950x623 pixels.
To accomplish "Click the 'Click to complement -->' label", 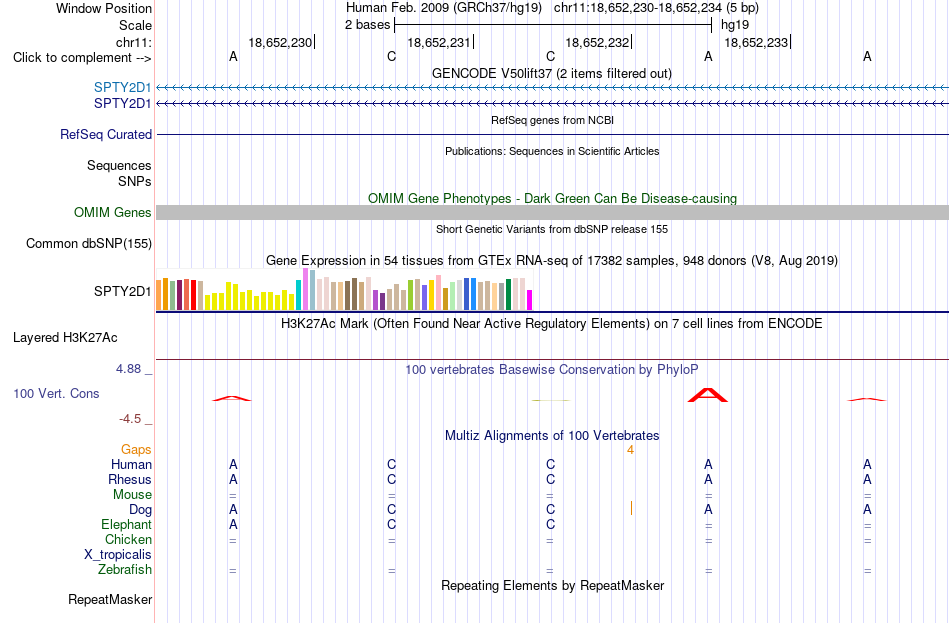I will [x=82, y=58].
